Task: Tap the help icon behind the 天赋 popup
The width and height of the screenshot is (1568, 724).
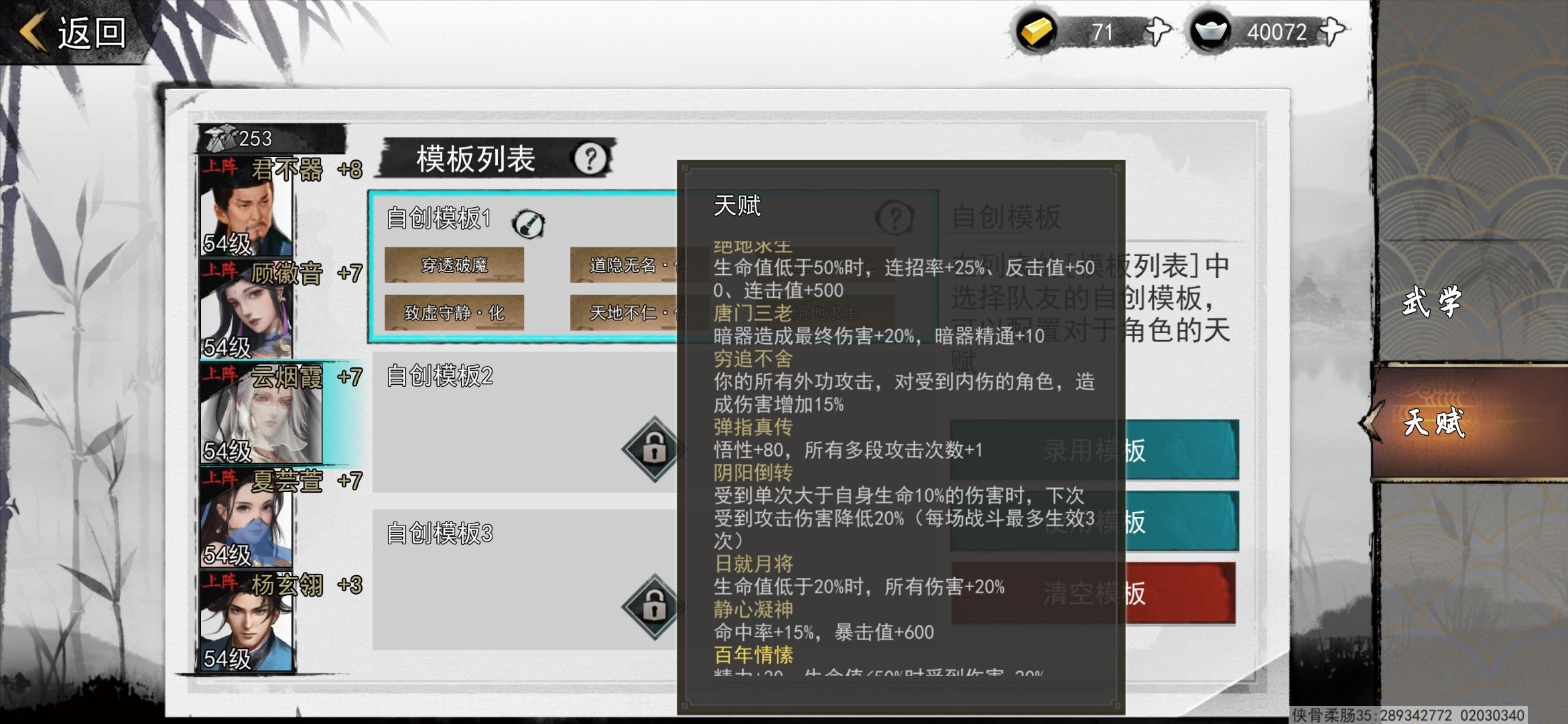Action: [x=895, y=217]
